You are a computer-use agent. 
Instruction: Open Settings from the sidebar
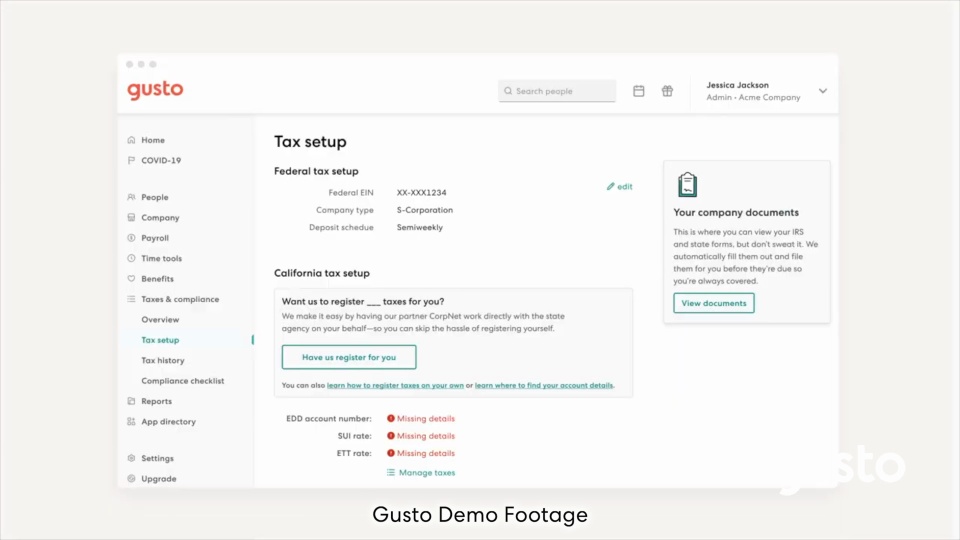pos(157,458)
